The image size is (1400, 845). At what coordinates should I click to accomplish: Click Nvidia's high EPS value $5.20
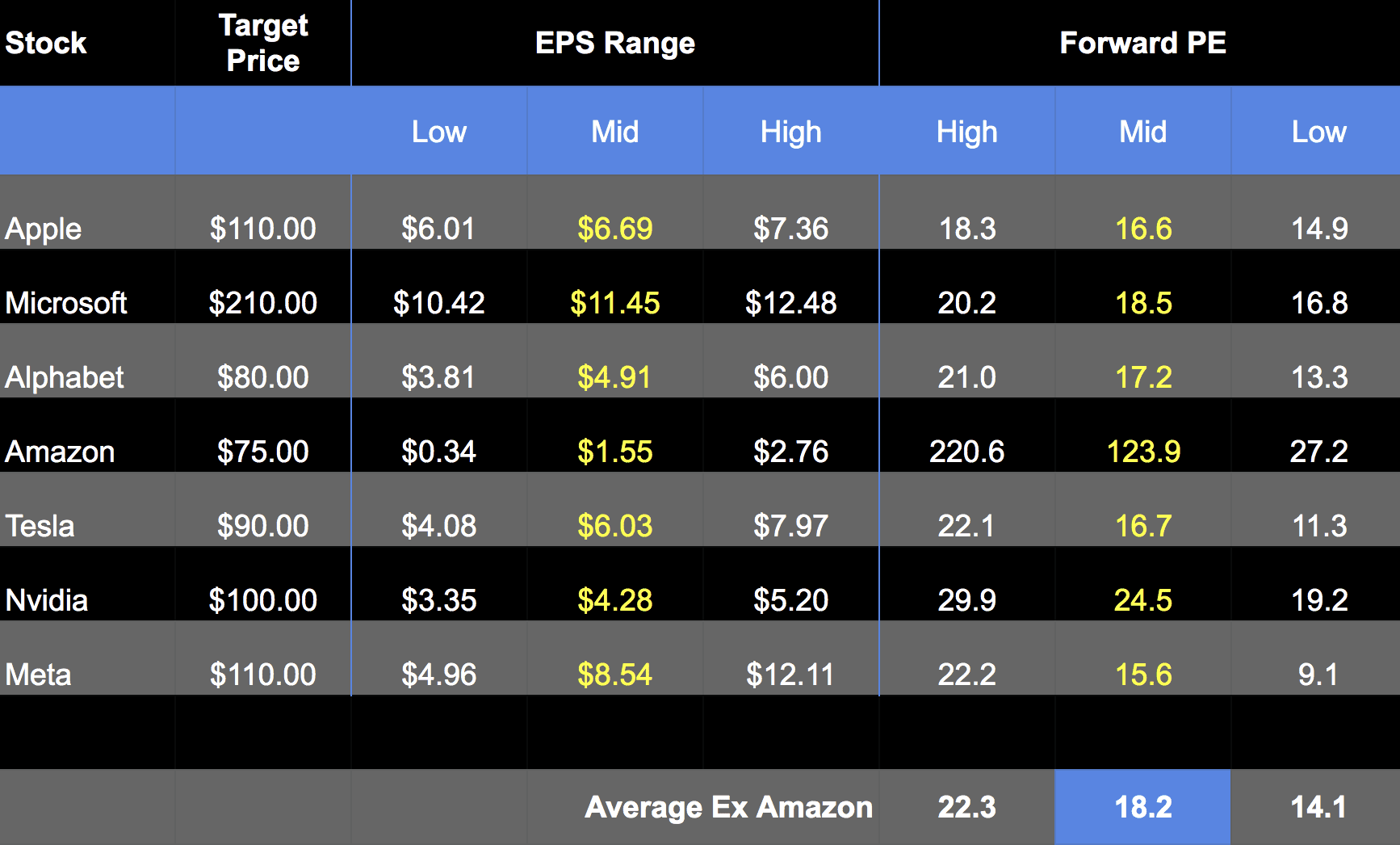[790, 600]
